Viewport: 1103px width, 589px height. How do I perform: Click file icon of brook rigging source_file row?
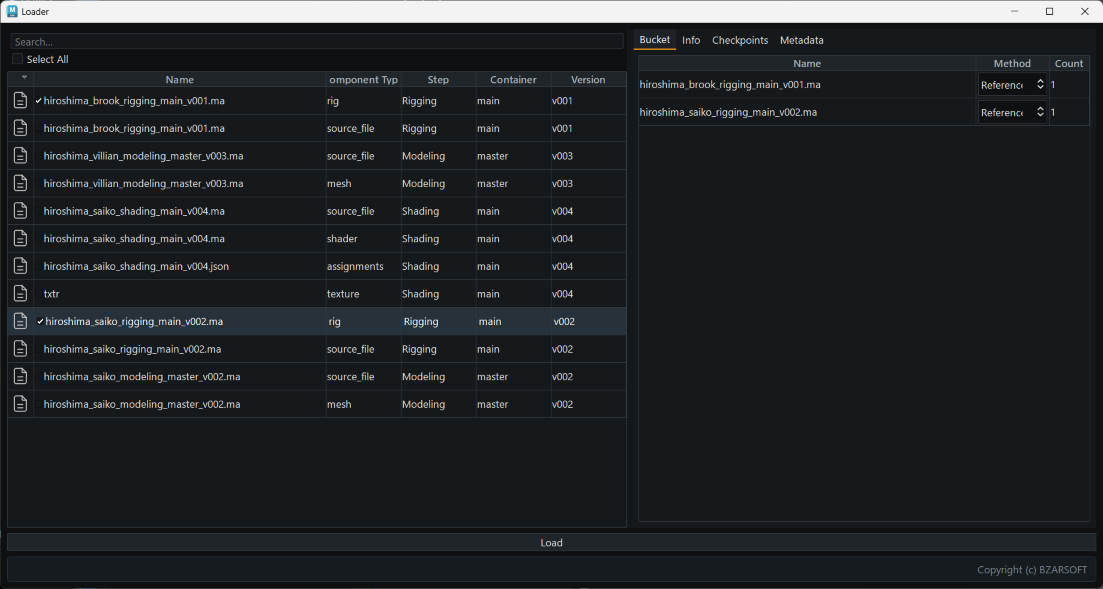coord(21,128)
